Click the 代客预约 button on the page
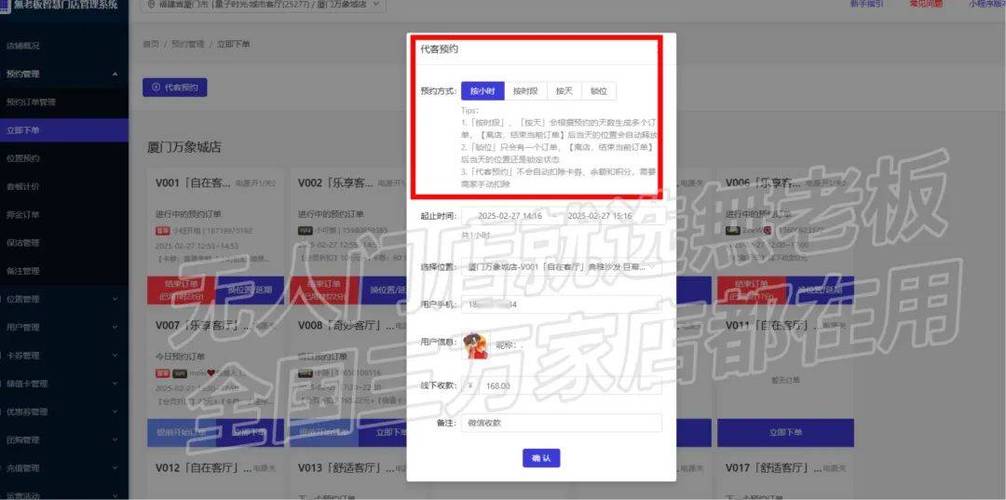Image resolution: width=1006 pixels, height=500 pixels. (x=175, y=87)
